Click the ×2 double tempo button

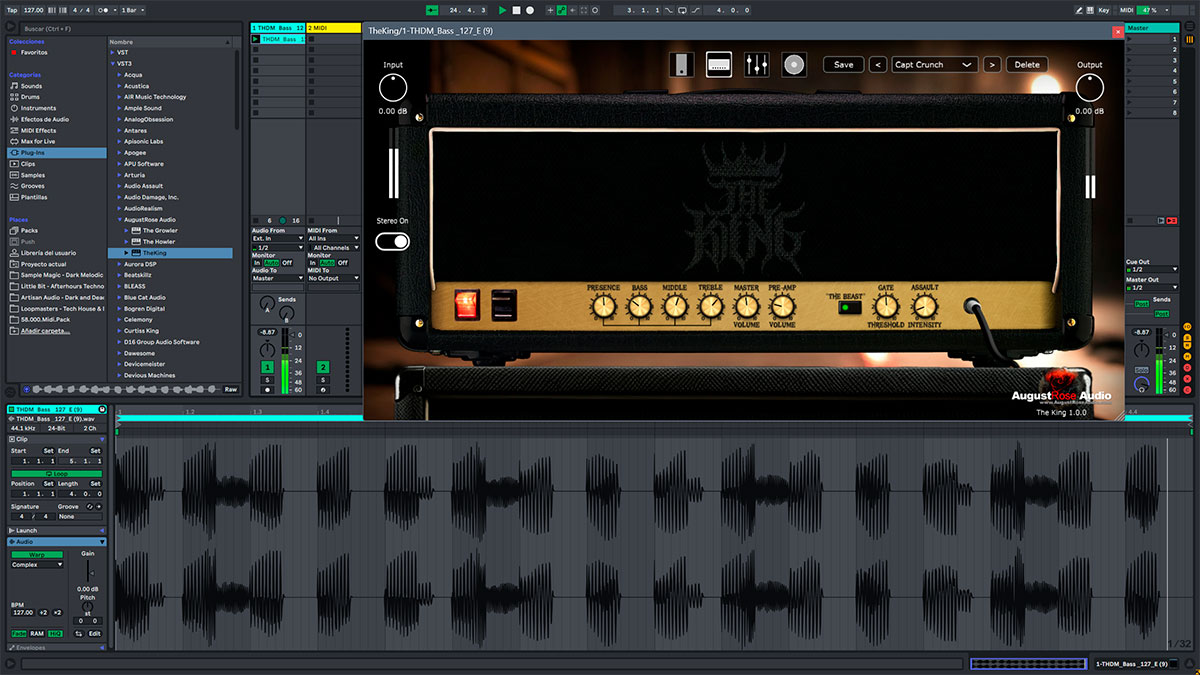57,612
